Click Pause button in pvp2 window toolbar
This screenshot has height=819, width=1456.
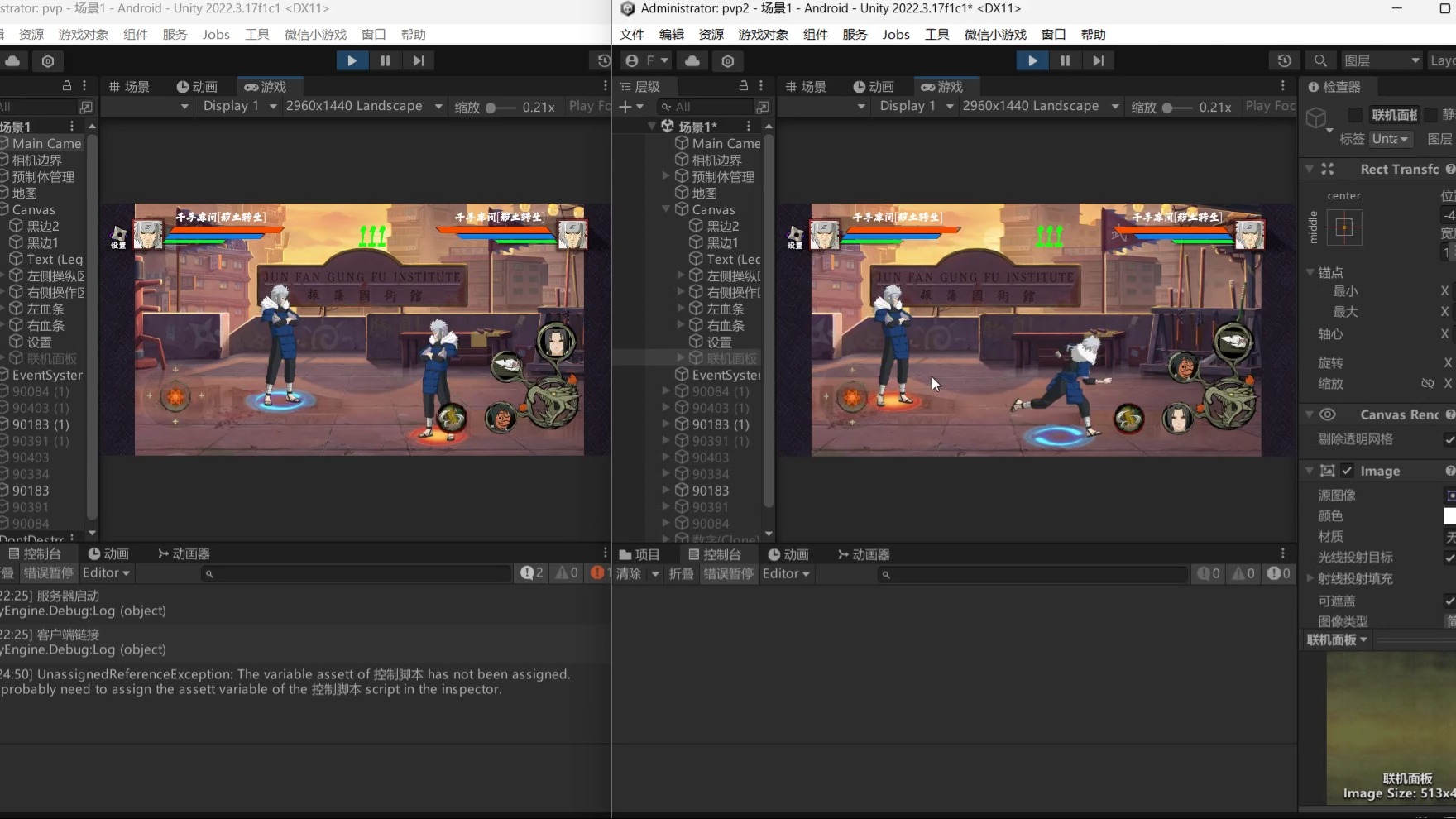(x=1065, y=60)
